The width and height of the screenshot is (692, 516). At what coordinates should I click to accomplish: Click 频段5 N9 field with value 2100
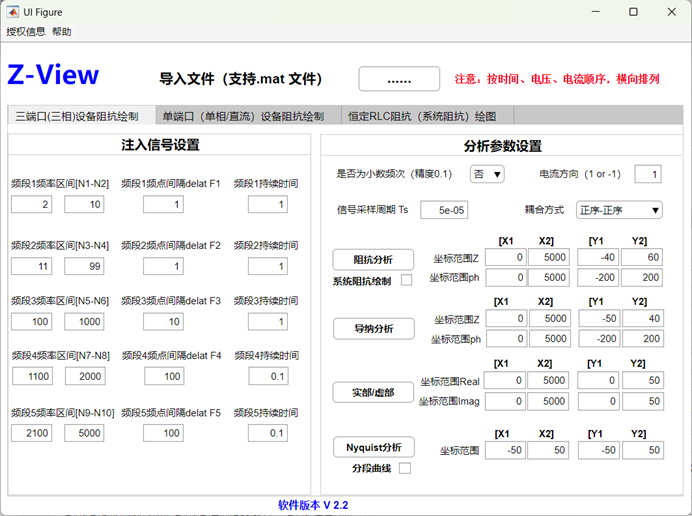pyautogui.click(x=31, y=433)
